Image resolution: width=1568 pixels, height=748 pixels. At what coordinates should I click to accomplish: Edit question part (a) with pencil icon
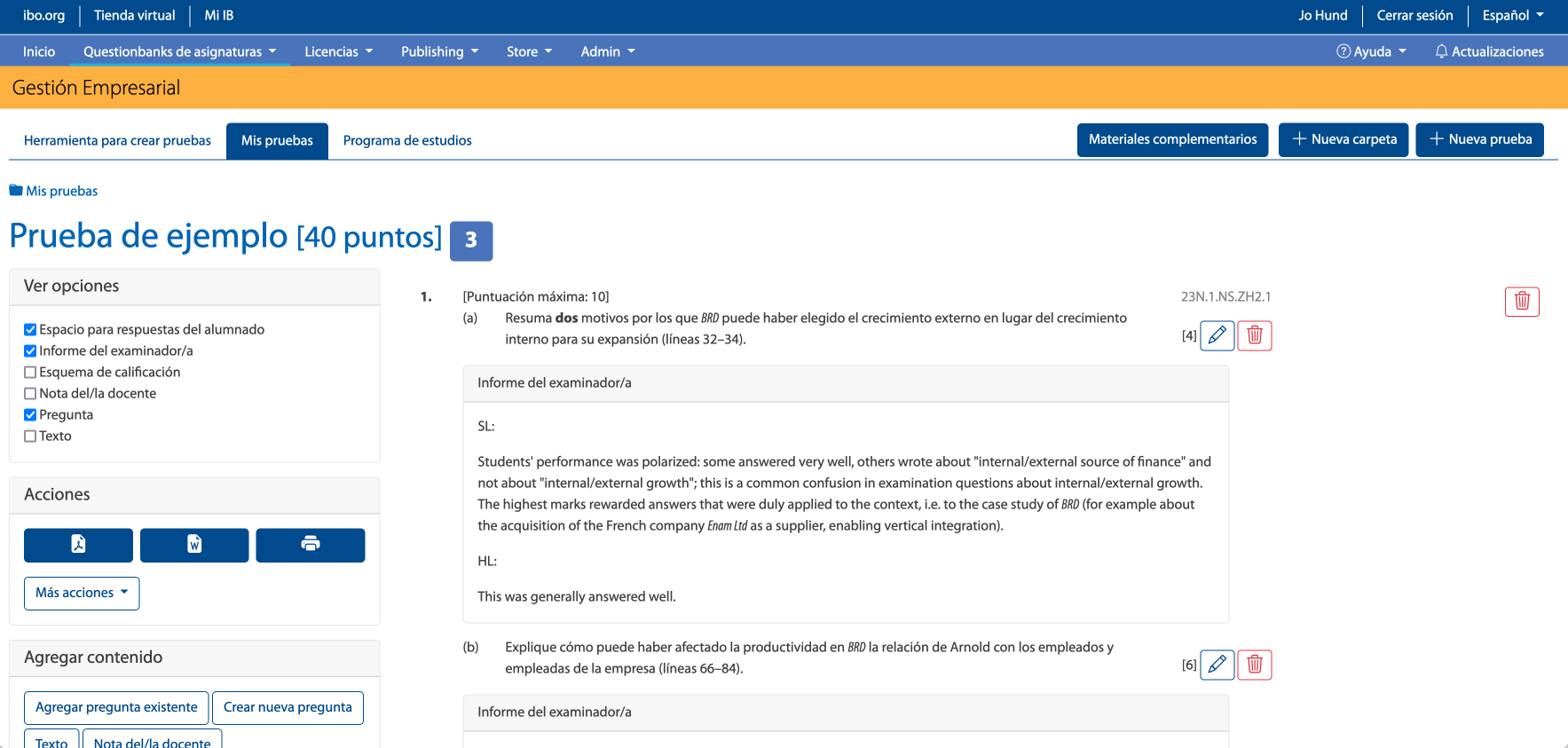(1217, 335)
